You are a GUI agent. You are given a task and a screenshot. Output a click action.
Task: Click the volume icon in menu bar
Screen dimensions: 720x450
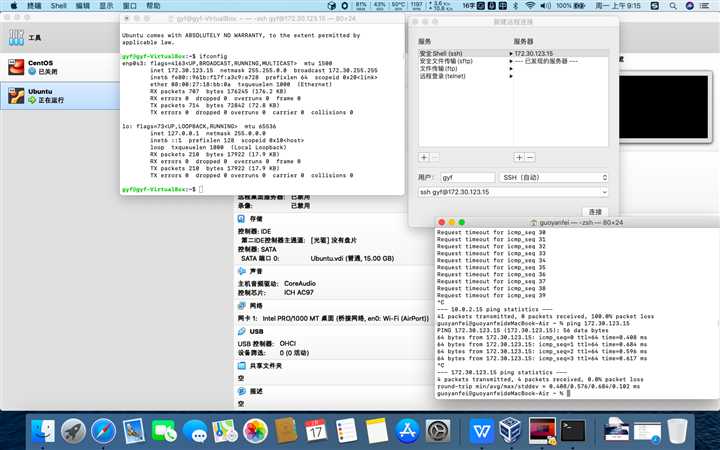point(546,6)
